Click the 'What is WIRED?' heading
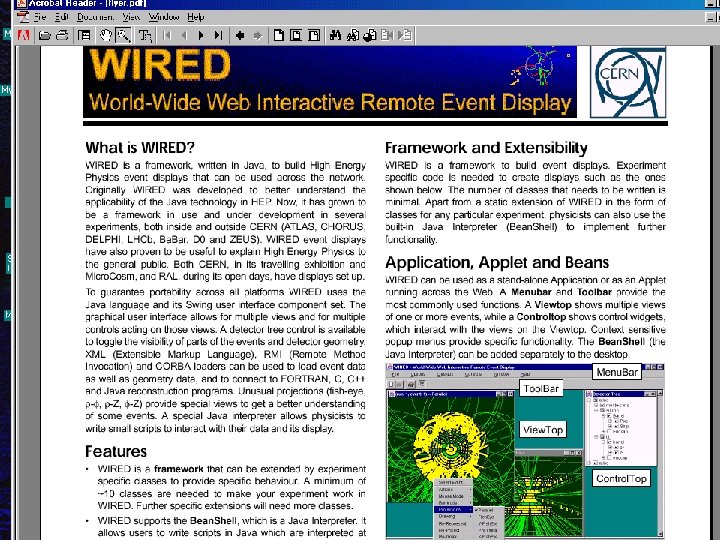Screen dimensions: 720x540 (140, 148)
